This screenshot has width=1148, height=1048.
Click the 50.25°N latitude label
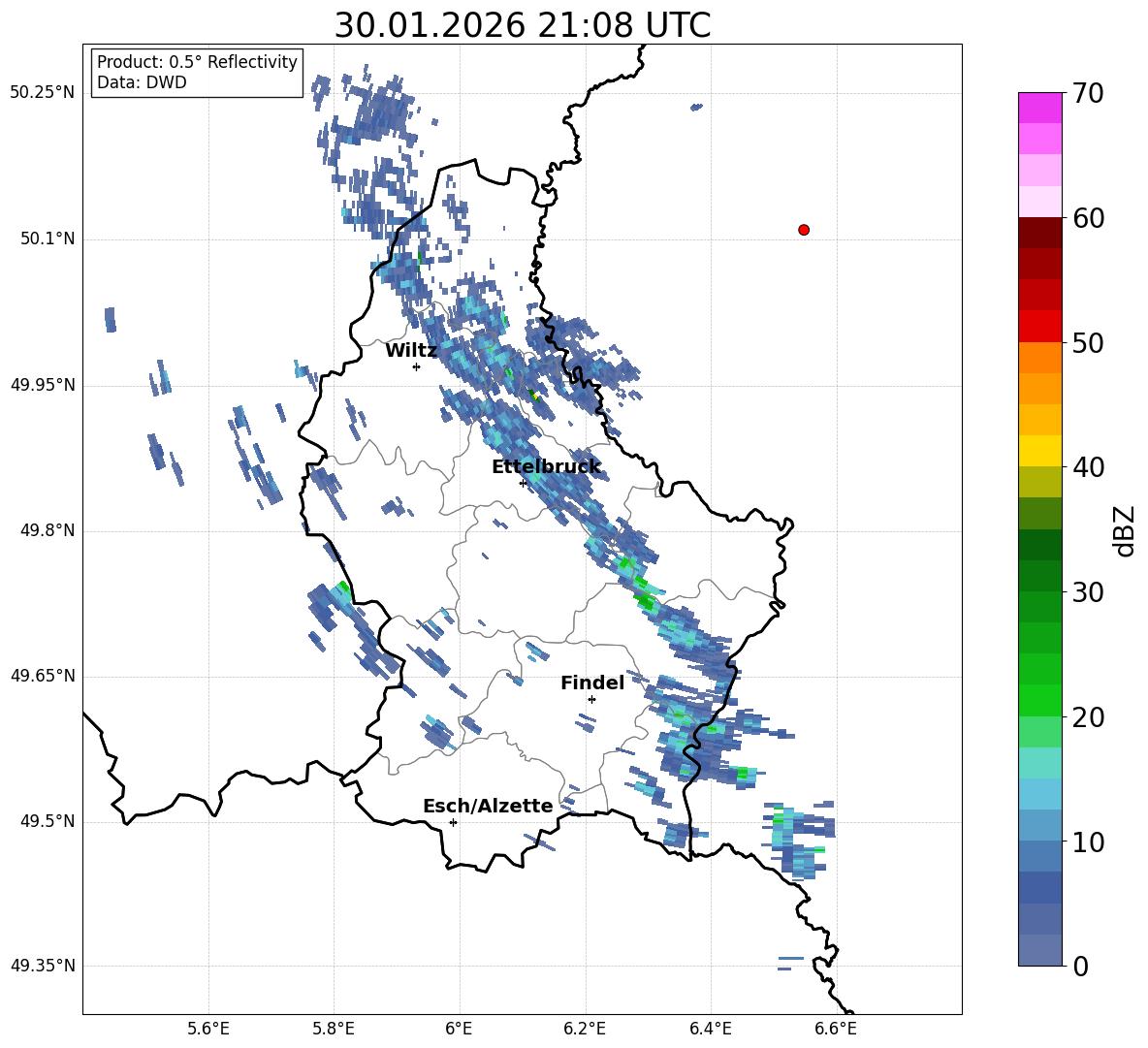(x=43, y=93)
